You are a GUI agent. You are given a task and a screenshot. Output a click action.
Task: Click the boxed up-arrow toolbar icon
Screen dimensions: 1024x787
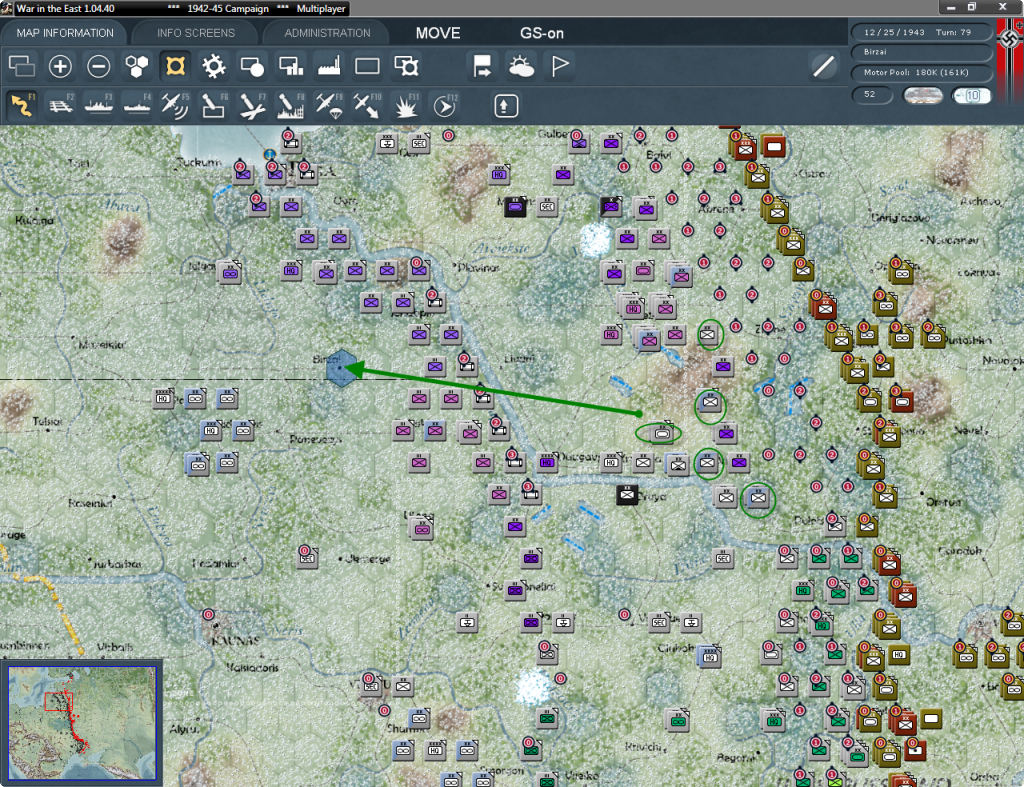[x=505, y=106]
